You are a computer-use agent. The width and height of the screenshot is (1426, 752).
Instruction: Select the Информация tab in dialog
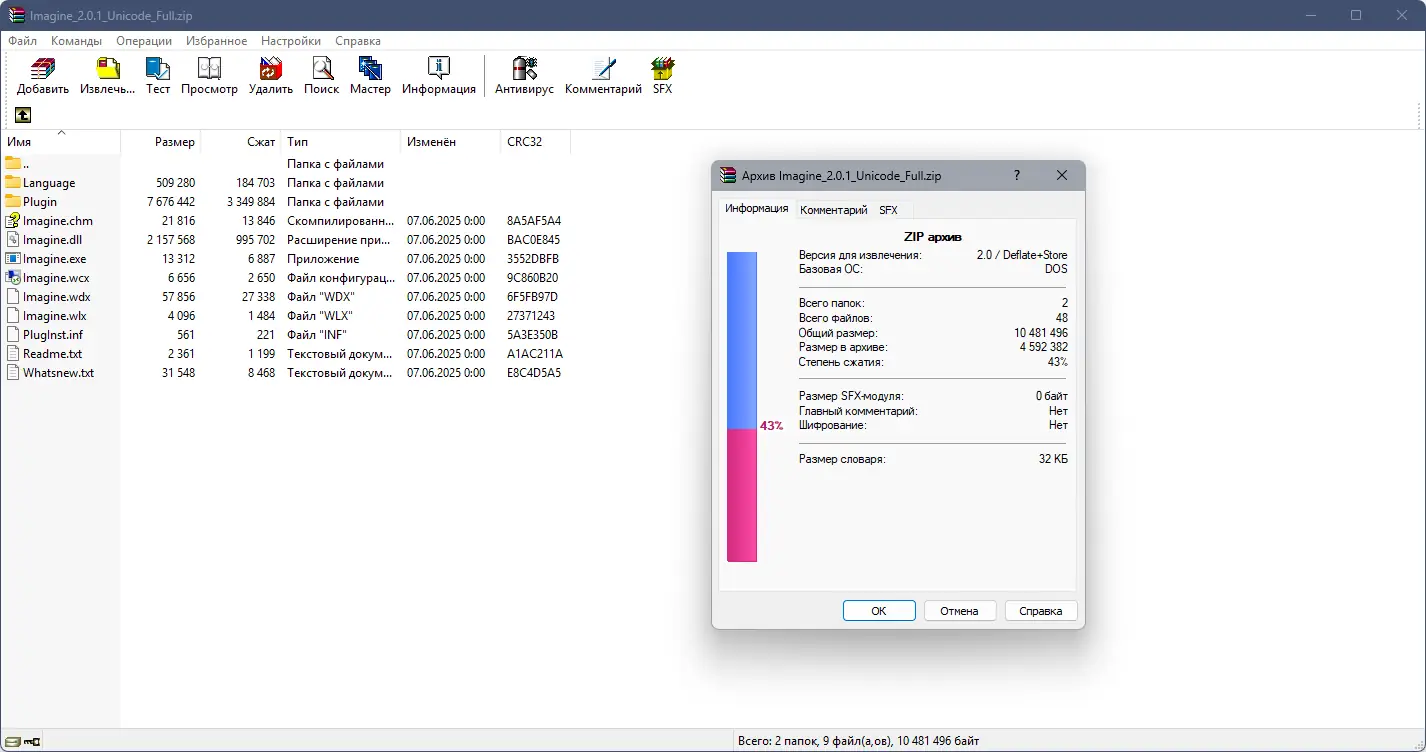(757, 208)
